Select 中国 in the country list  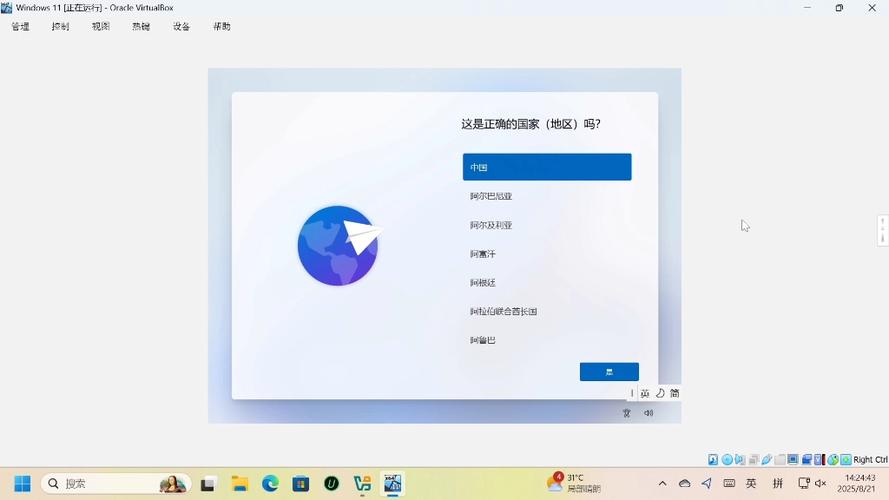(x=547, y=167)
